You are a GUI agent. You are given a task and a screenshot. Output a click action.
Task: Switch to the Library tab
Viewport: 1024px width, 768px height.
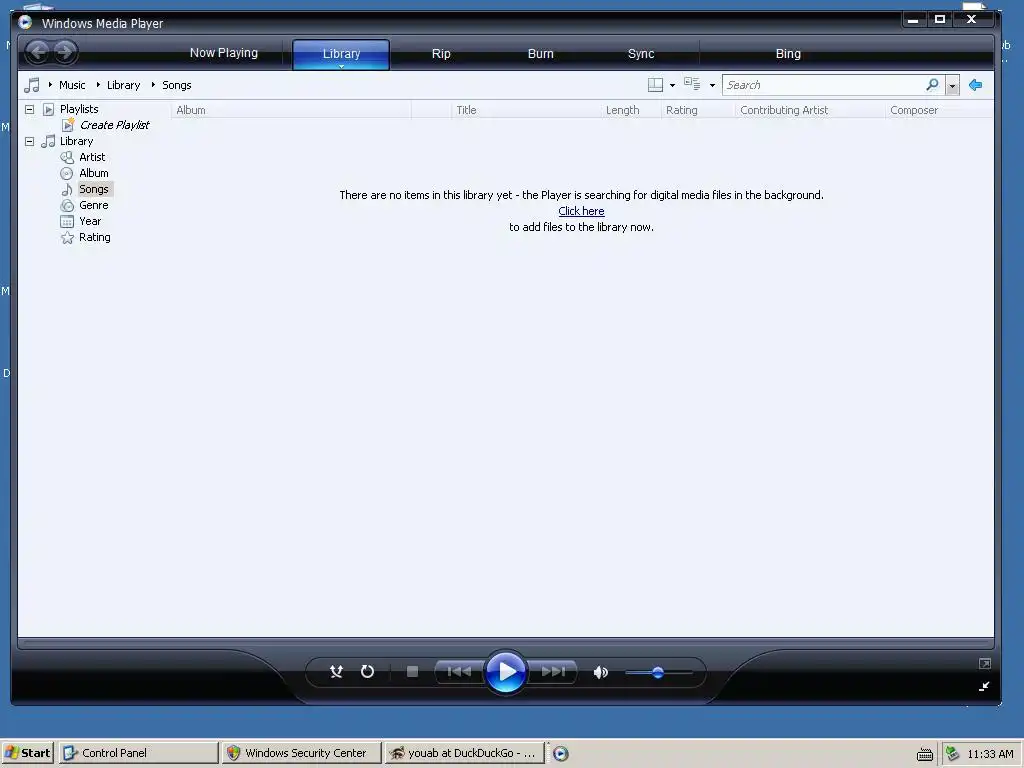pos(341,54)
